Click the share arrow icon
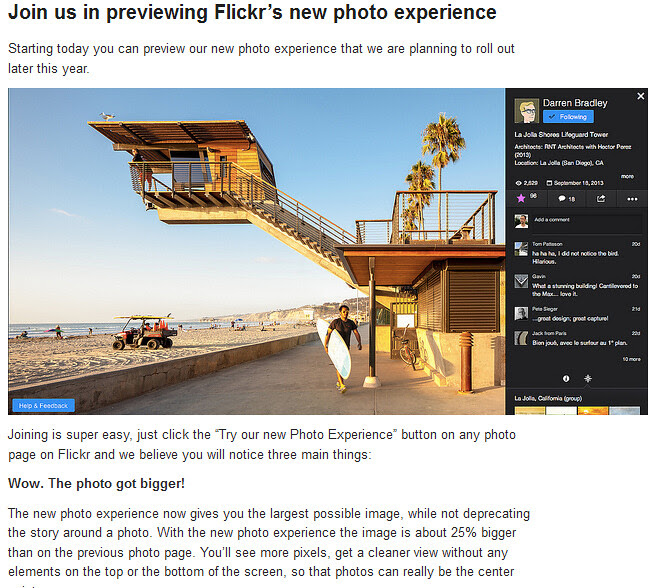The image size is (659, 588). tap(601, 198)
